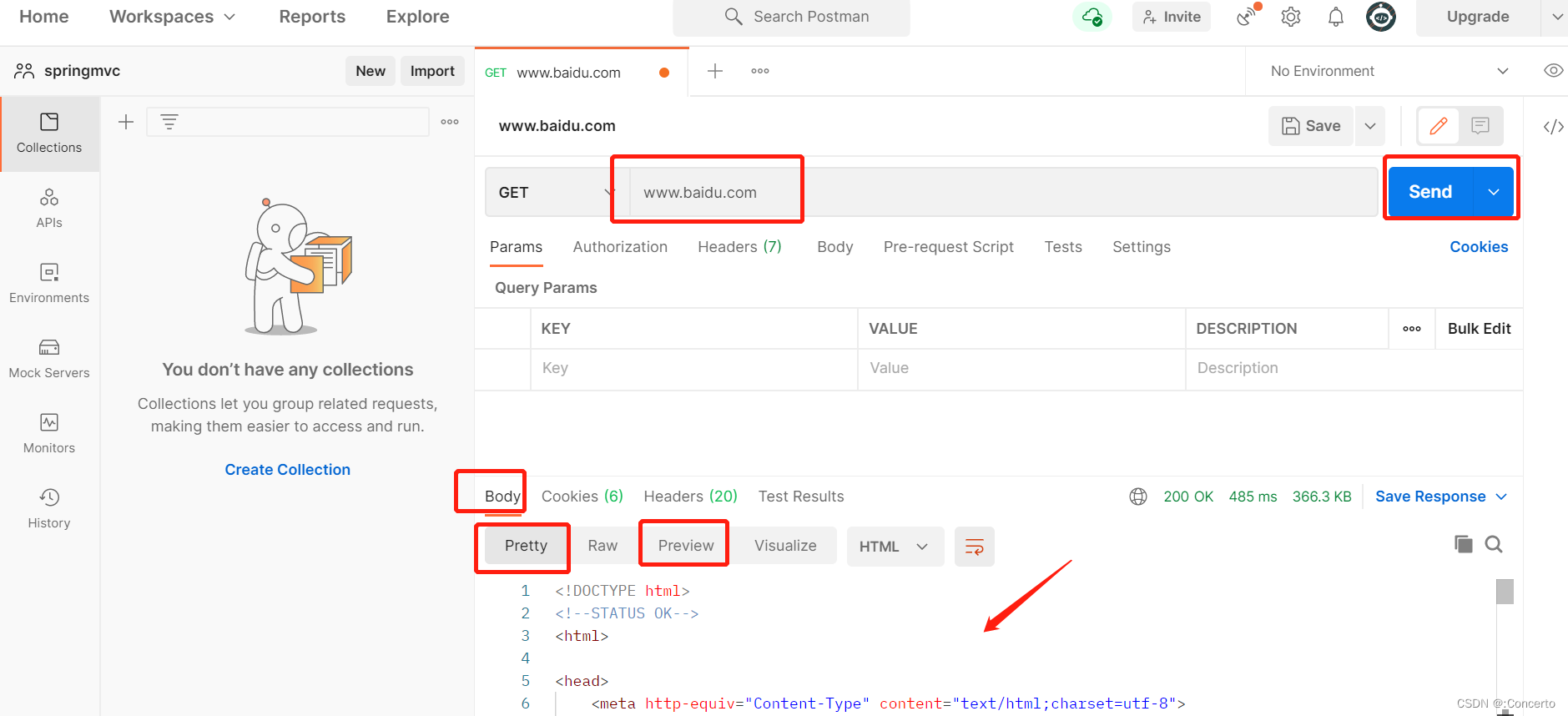
Task: Open response Headers (20) tab
Action: 690,497
